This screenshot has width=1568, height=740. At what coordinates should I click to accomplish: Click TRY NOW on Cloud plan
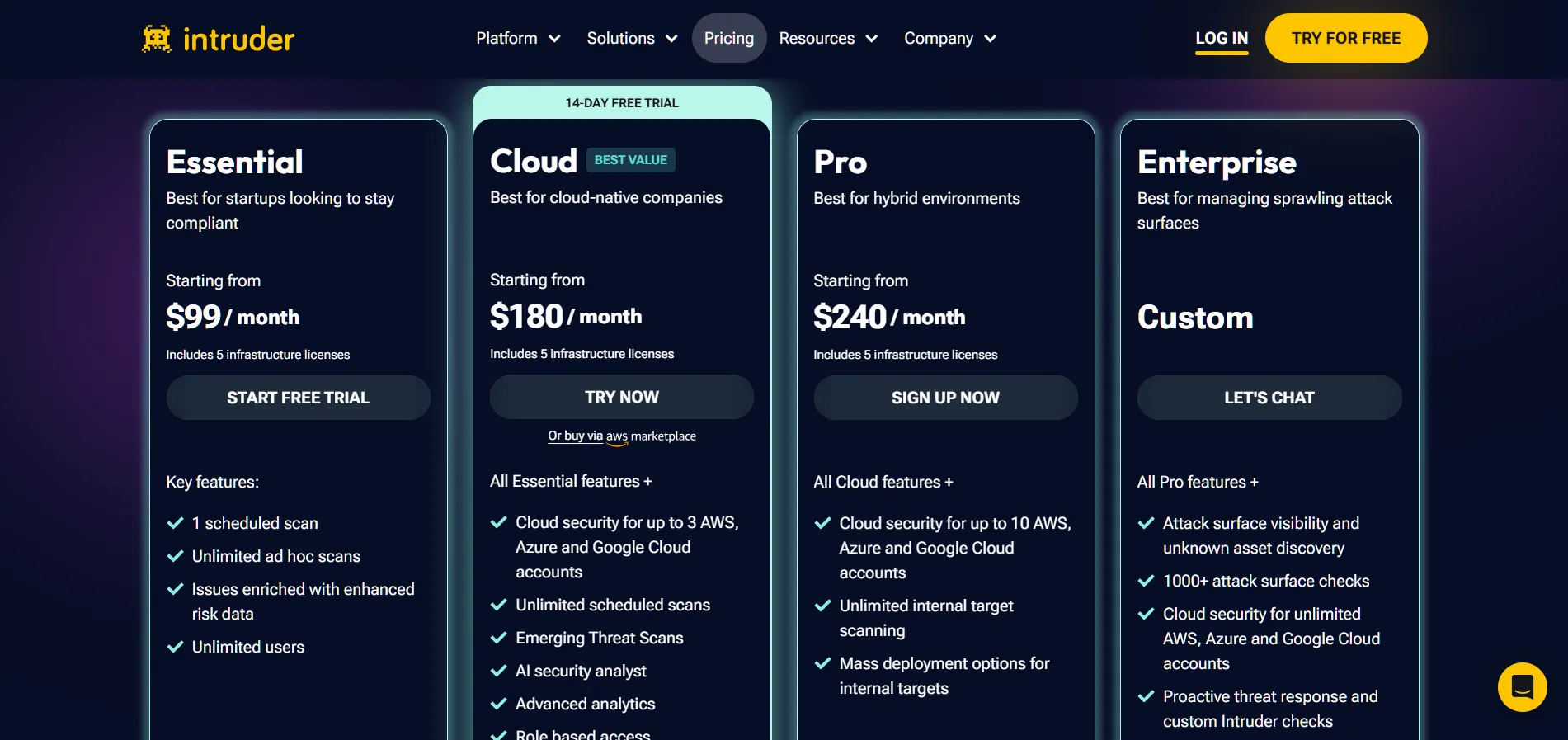(x=622, y=397)
